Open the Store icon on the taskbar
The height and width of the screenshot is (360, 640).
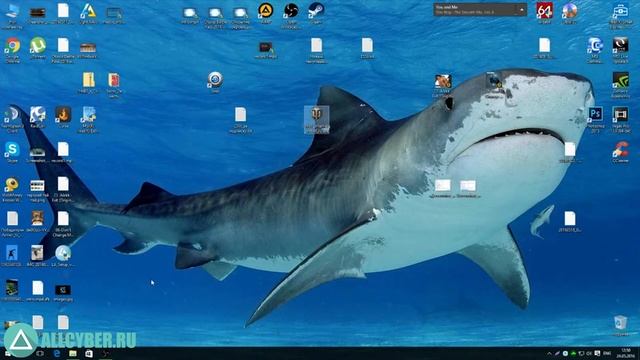(89, 353)
